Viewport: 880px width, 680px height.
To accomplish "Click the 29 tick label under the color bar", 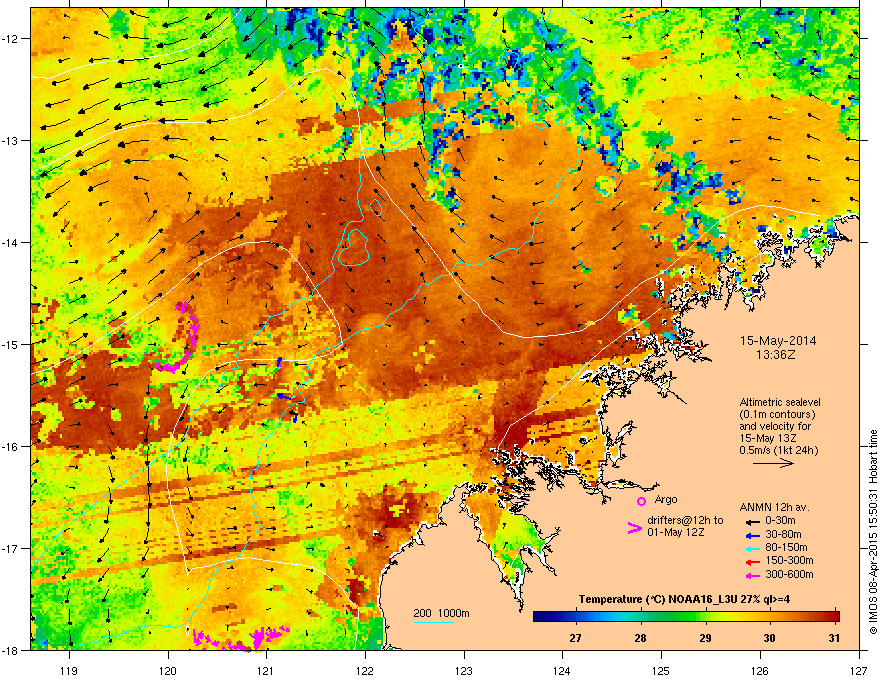I will click(705, 638).
